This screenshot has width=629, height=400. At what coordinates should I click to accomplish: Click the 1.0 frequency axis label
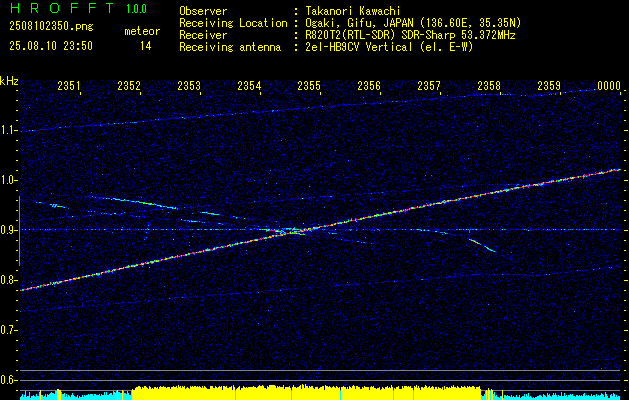coord(7,180)
